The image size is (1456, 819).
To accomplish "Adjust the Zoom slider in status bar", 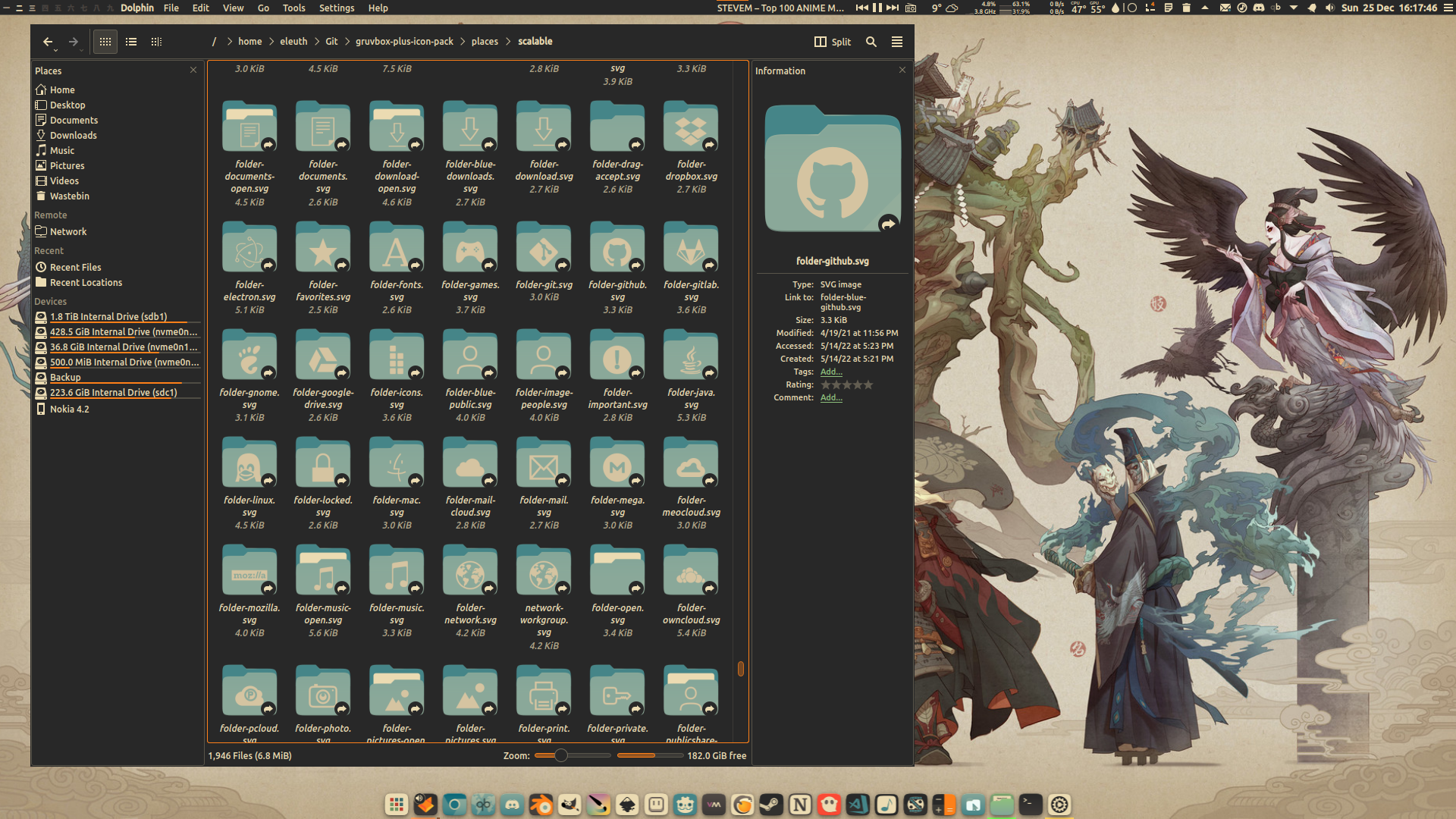I will tap(573, 755).
